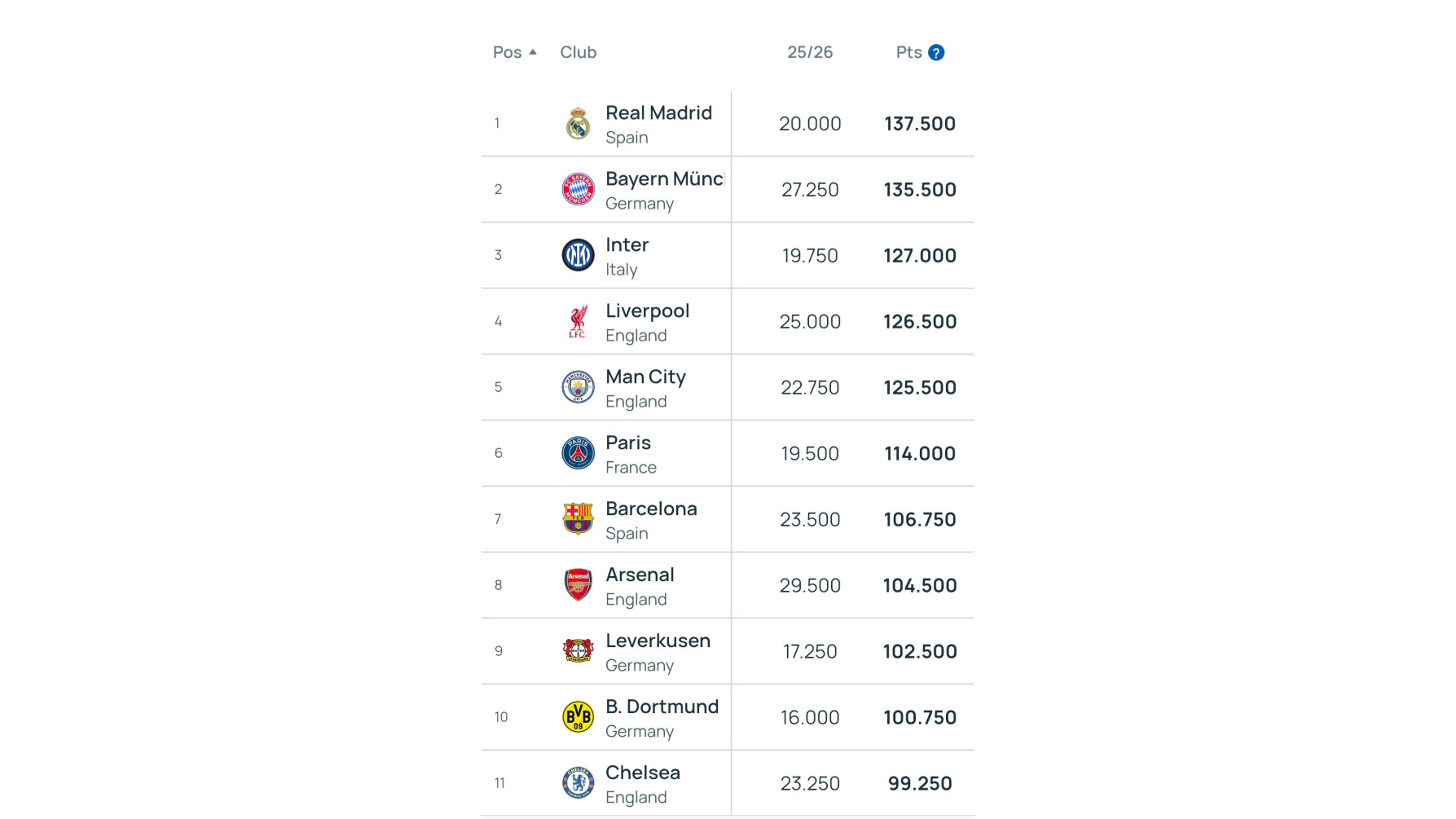Click the Barcelona club crest

coord(578,519)
